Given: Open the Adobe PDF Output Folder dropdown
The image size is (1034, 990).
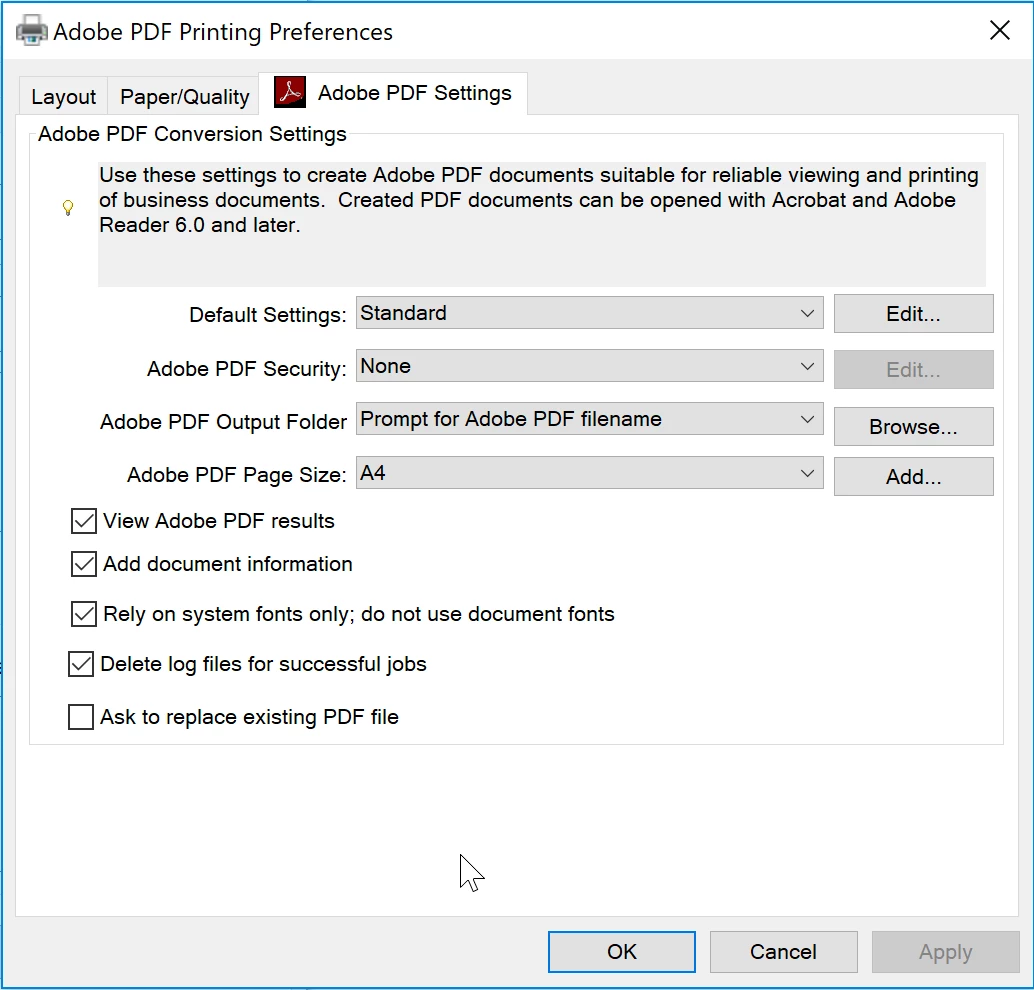Looking at the screenshot, I should click(590, 419).
